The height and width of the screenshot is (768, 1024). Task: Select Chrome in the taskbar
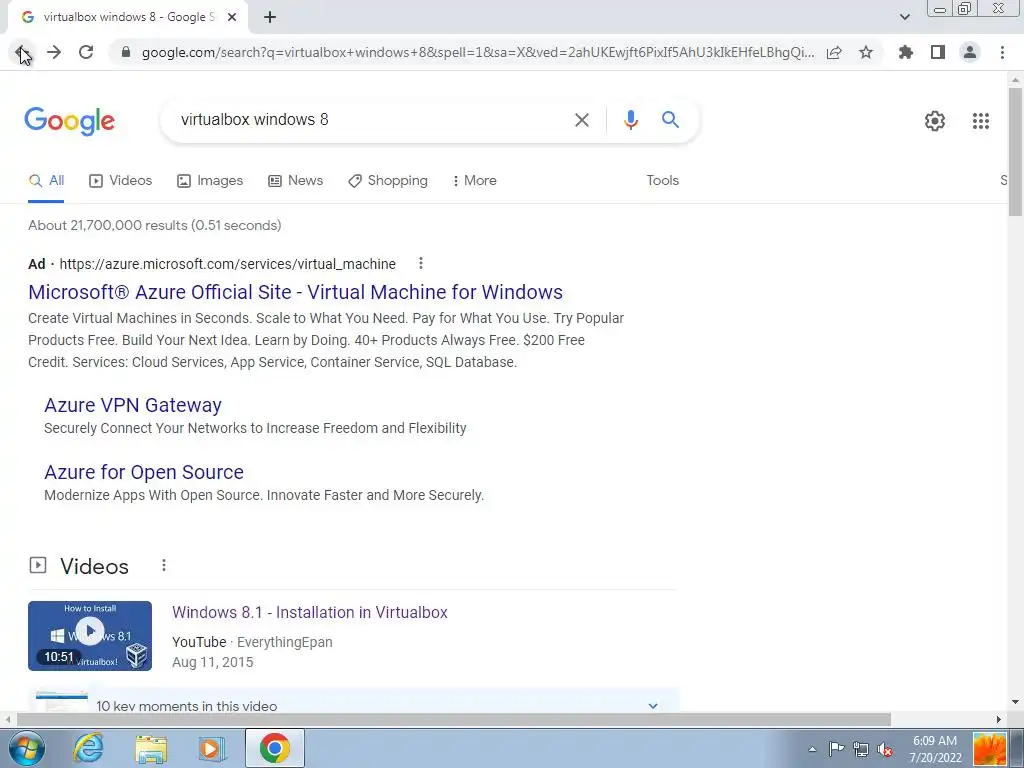(275, 748)
